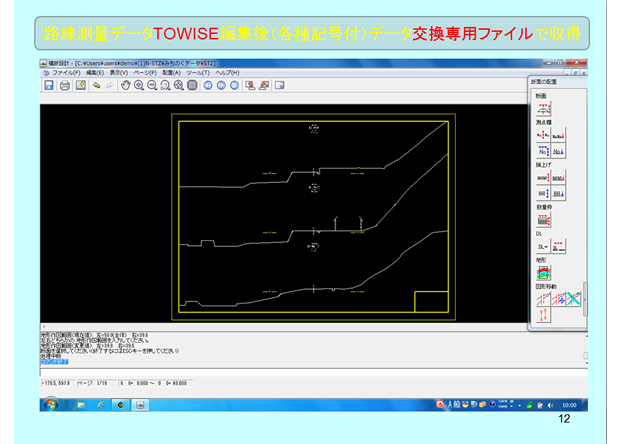Click the 数量枠 quantity frame icon
This screenshot has width=620, height=444.
[x=544, y=220]
